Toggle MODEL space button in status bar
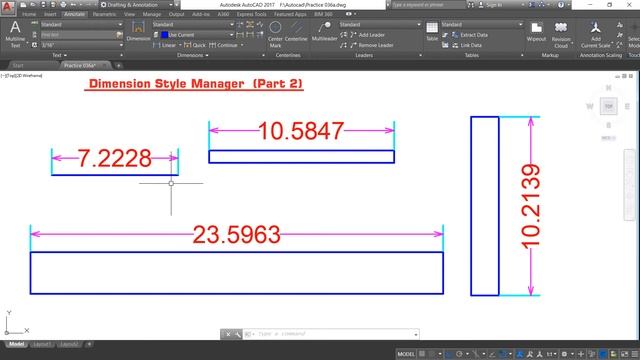Viewport: 640px width, 360px height. pyautogui.click(x=406, y=354)
